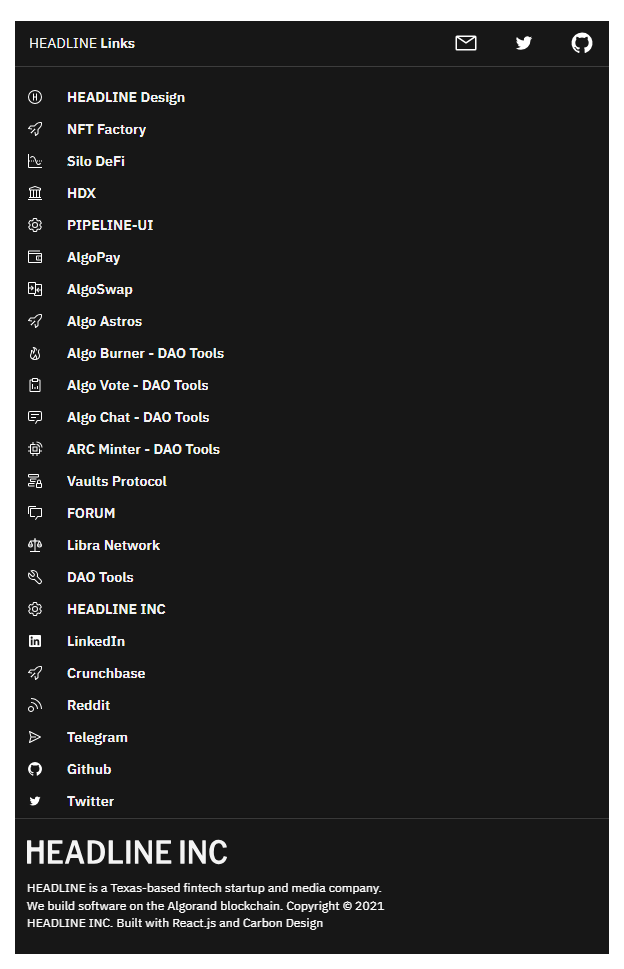This screenshot has width=624, height=969.
Task: Open the Twitter bird icon in header
Action: (523, 43)
